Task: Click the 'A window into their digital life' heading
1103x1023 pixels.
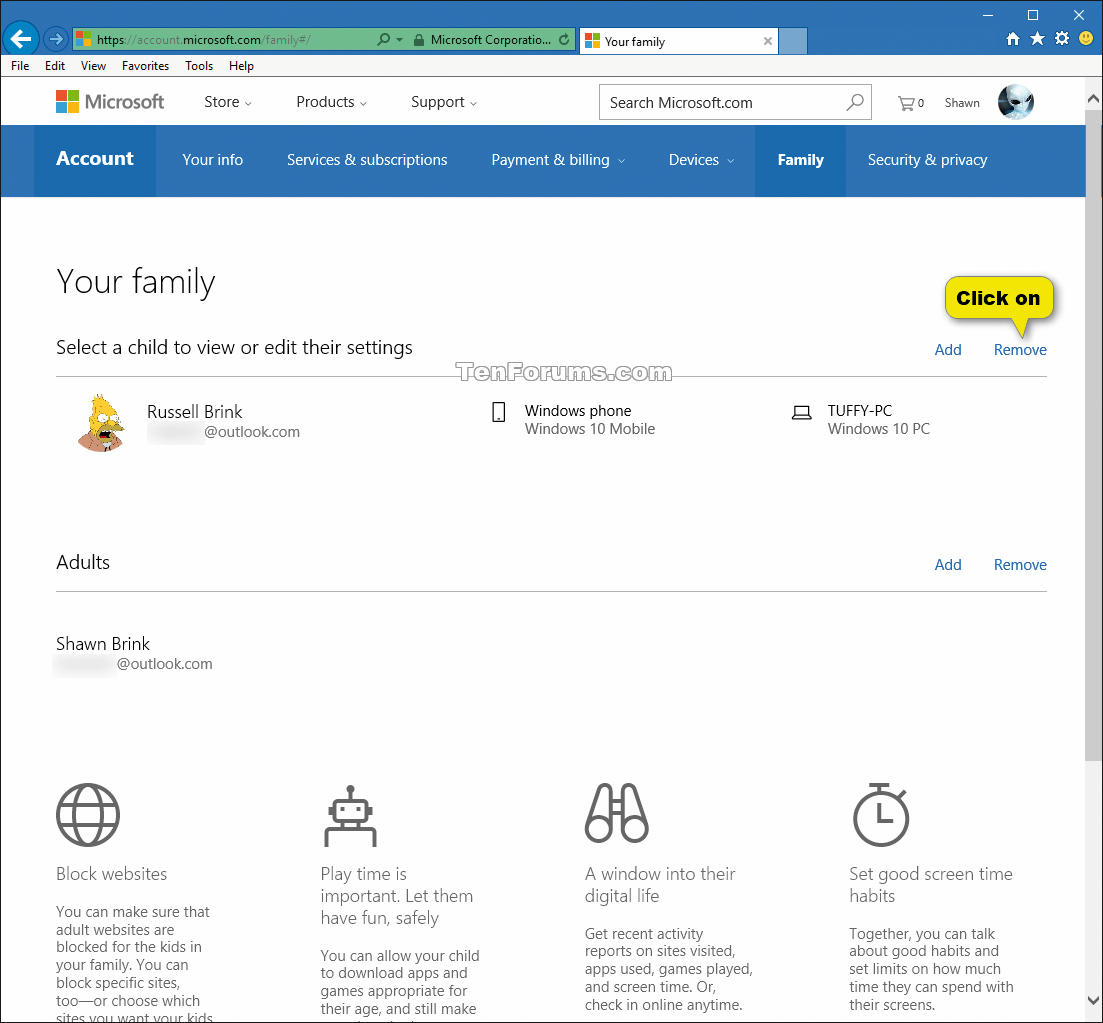Action: tap(660, 884)
